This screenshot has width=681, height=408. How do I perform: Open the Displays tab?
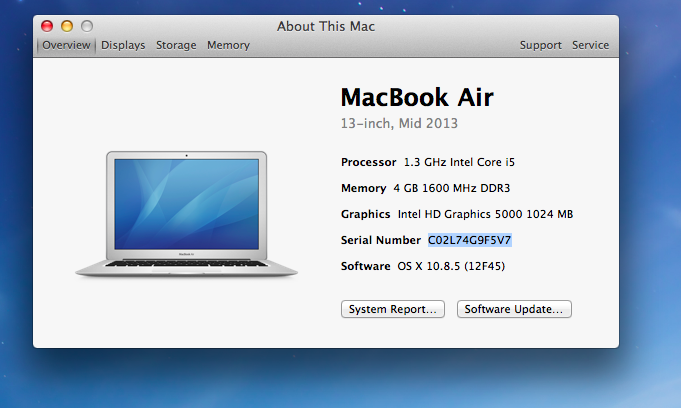click(123, 45)
